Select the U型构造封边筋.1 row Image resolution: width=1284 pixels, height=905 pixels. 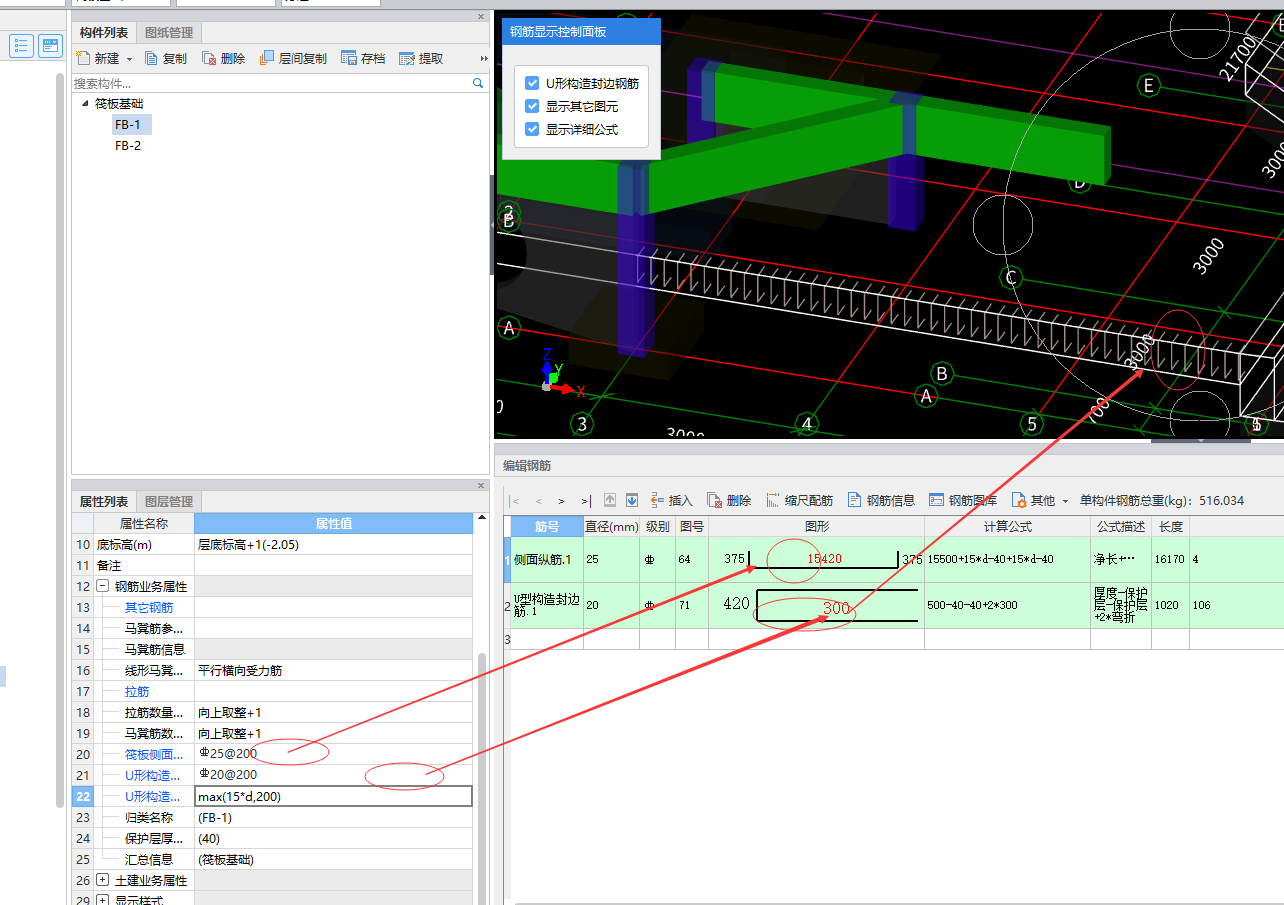tap(547, 605)
